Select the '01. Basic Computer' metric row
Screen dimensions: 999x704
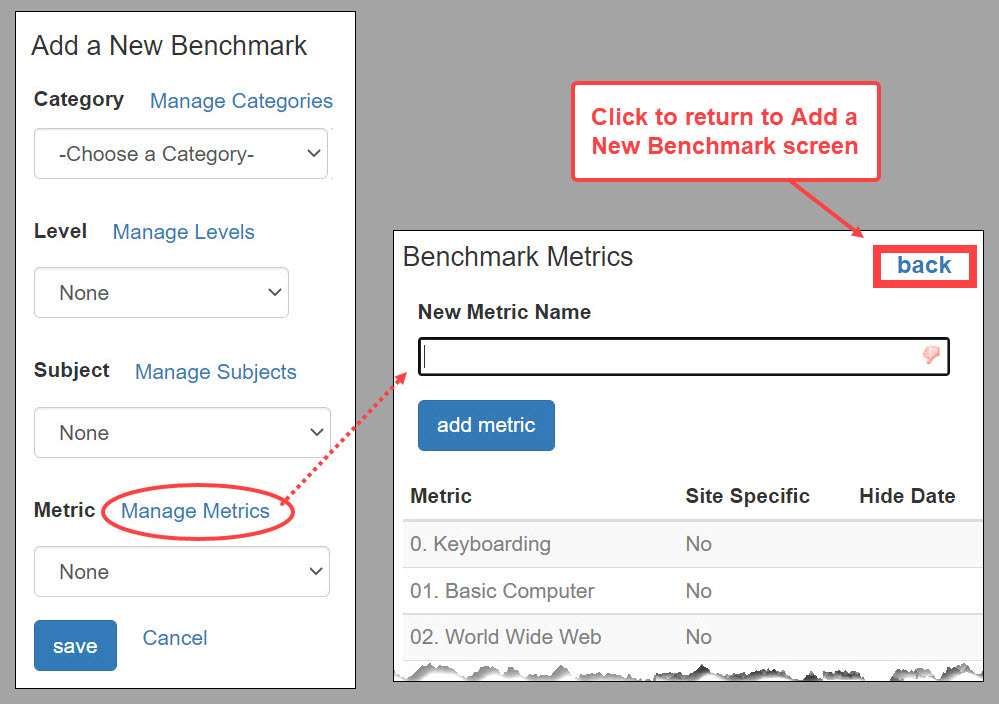click(500, 591)
